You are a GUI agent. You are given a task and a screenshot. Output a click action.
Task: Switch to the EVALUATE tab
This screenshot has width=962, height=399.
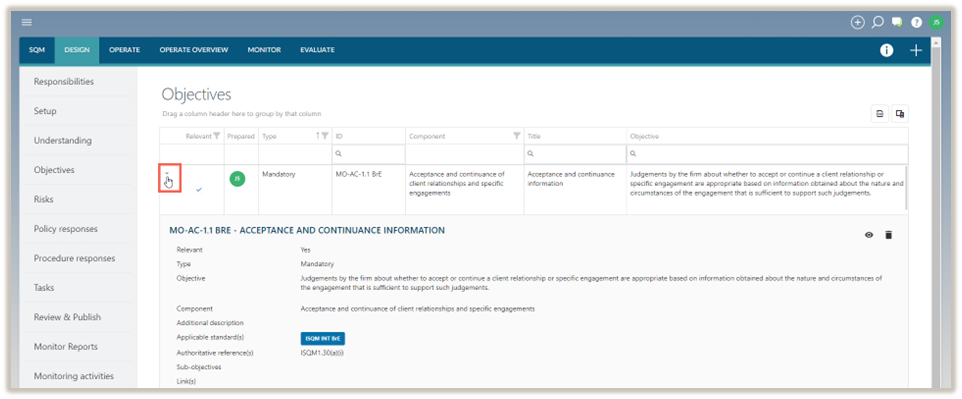[x=317, y=50]
